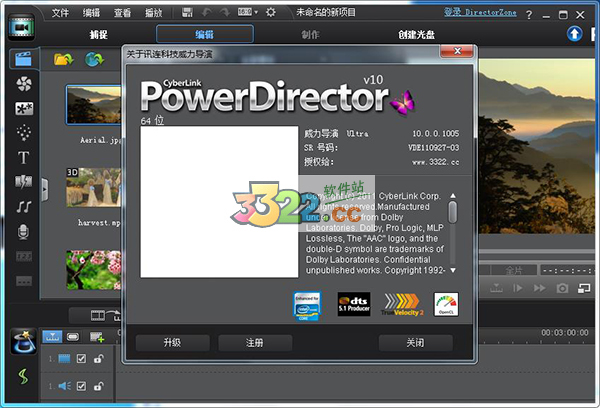Click the Intel Core badge logo

307,306
